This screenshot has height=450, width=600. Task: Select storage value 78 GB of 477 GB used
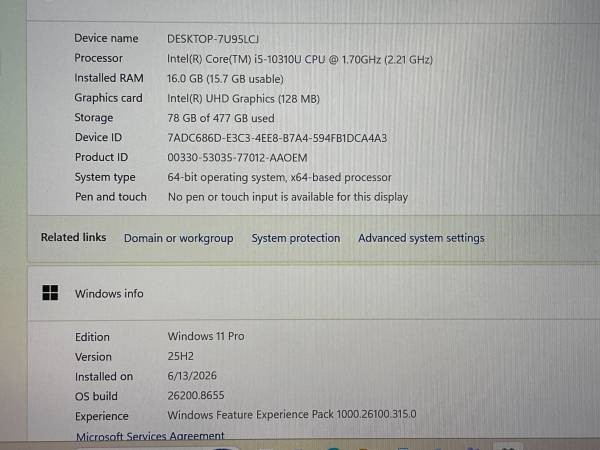[221, 118]
